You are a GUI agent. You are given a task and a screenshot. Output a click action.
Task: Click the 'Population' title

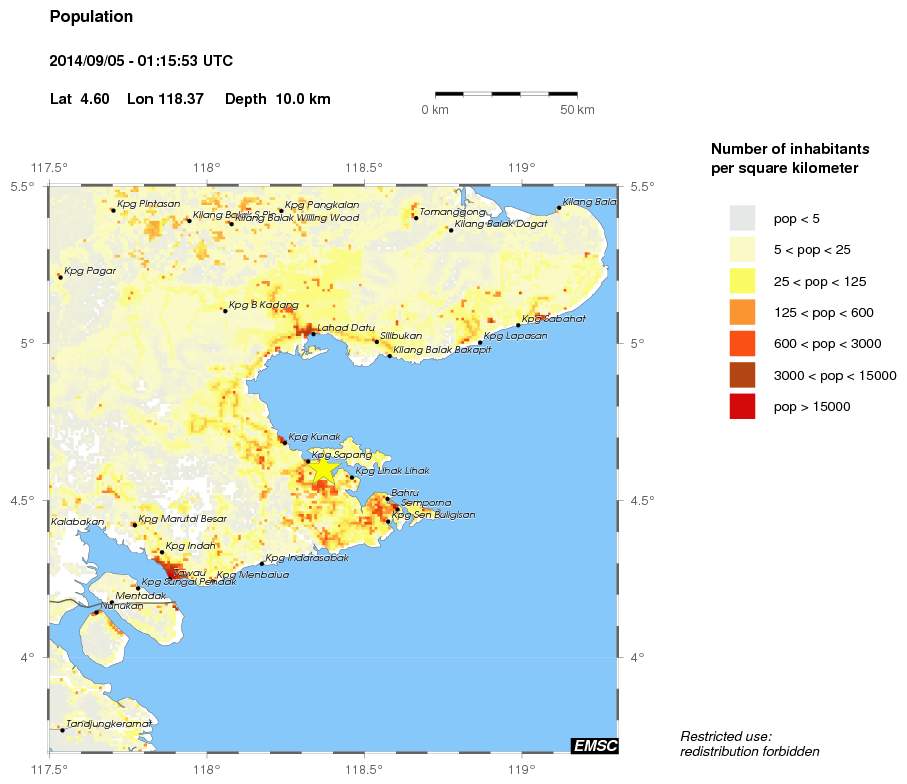(91, 17)
